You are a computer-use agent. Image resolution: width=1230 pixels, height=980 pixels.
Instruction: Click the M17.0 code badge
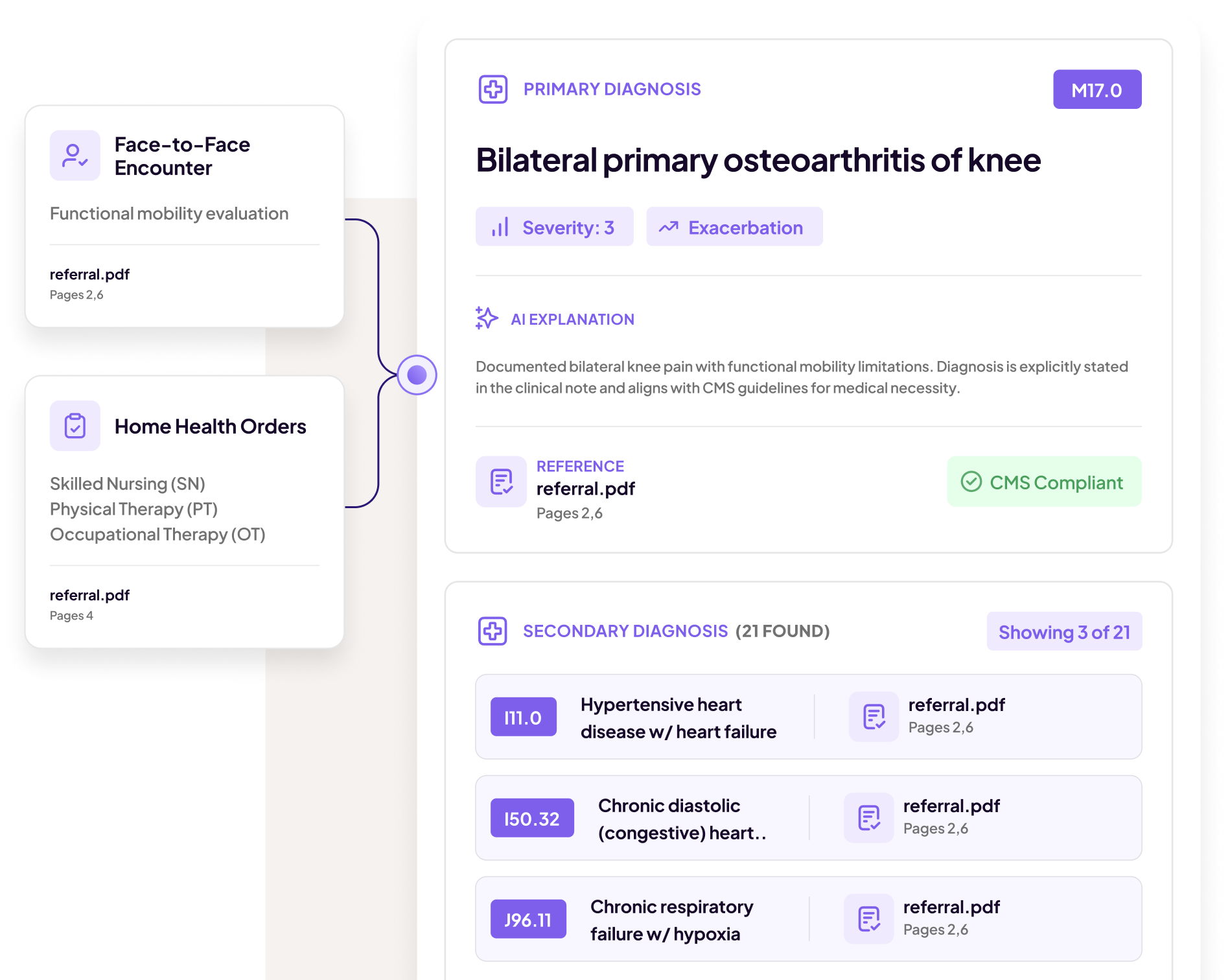pyautogui.click(x=1097, y=89)
